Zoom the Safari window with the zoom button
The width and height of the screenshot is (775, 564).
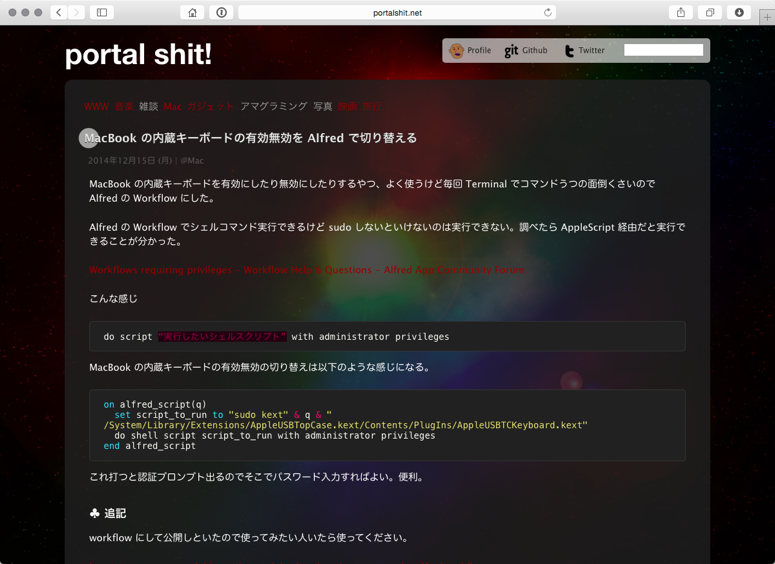(x=38, y=12)
